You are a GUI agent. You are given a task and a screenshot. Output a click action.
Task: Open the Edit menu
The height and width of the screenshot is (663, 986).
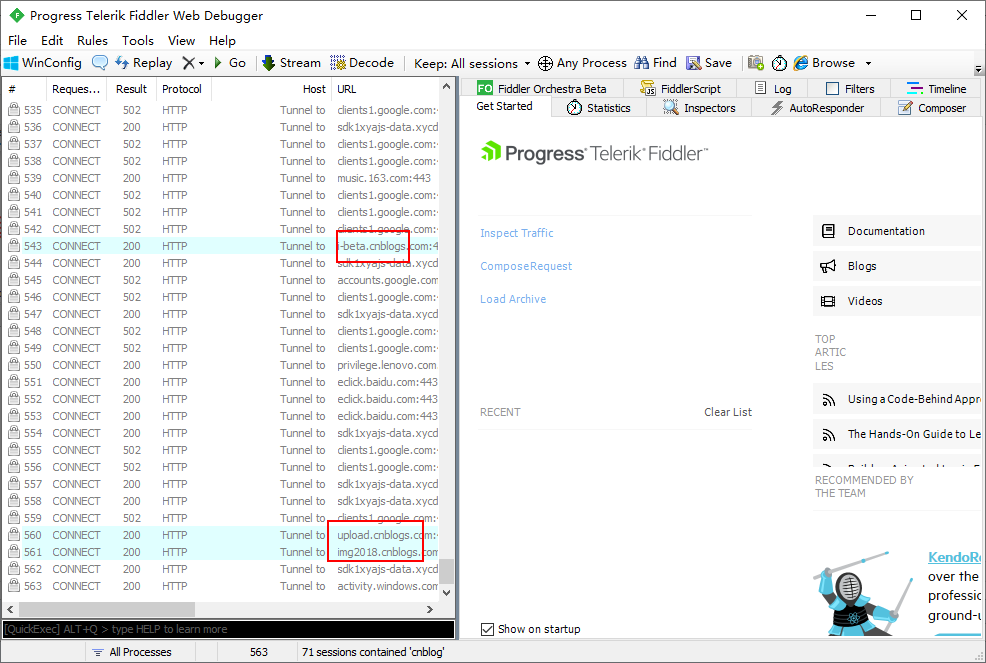point(52,40)
